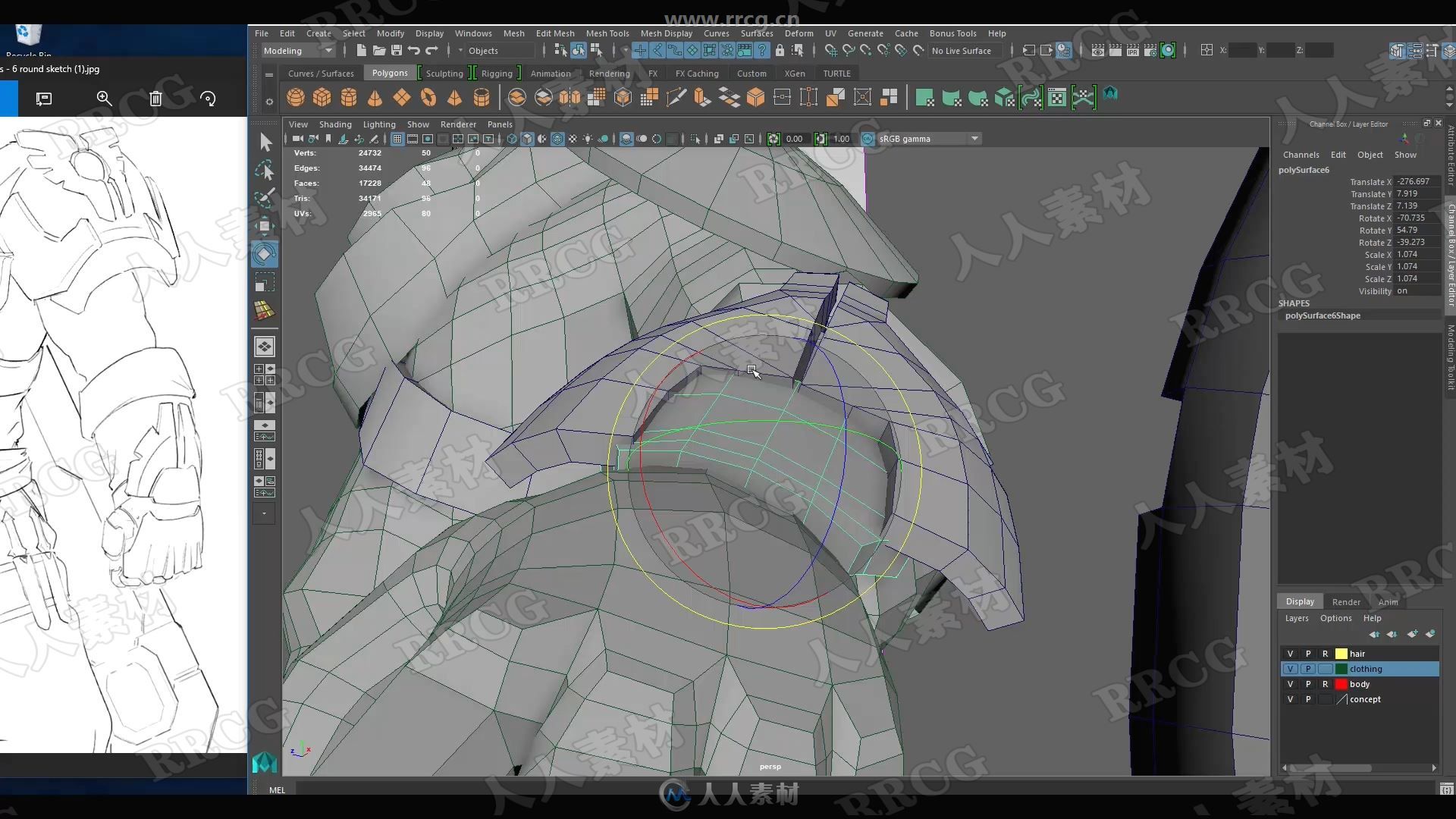The width and height of the screenshot is (1456, 819).
Task: Click the UV menu item
Action: coord(830,33)
